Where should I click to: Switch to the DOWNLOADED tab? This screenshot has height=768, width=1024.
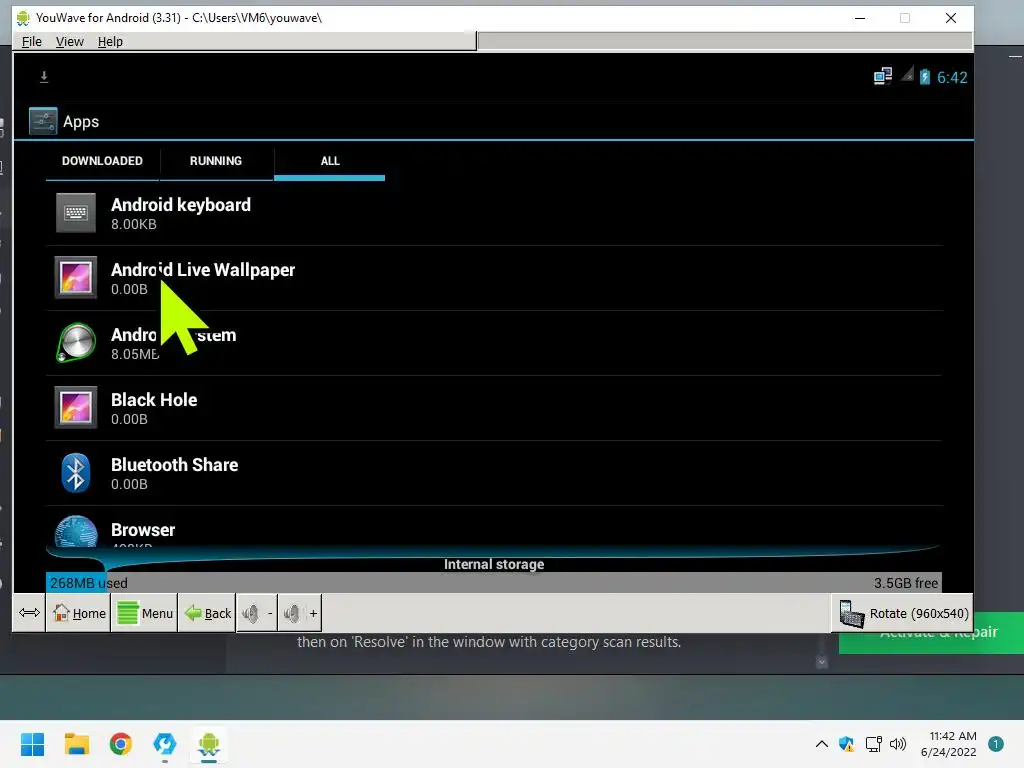coord(103,161)
